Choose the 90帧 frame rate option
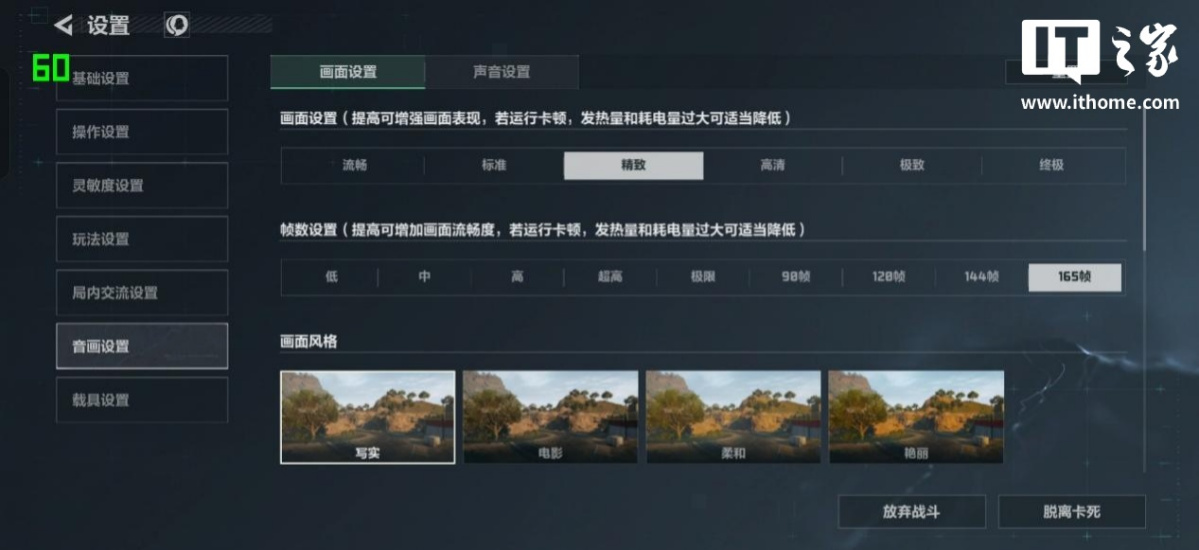The image size is (1199, 550). tap(795, 277)
